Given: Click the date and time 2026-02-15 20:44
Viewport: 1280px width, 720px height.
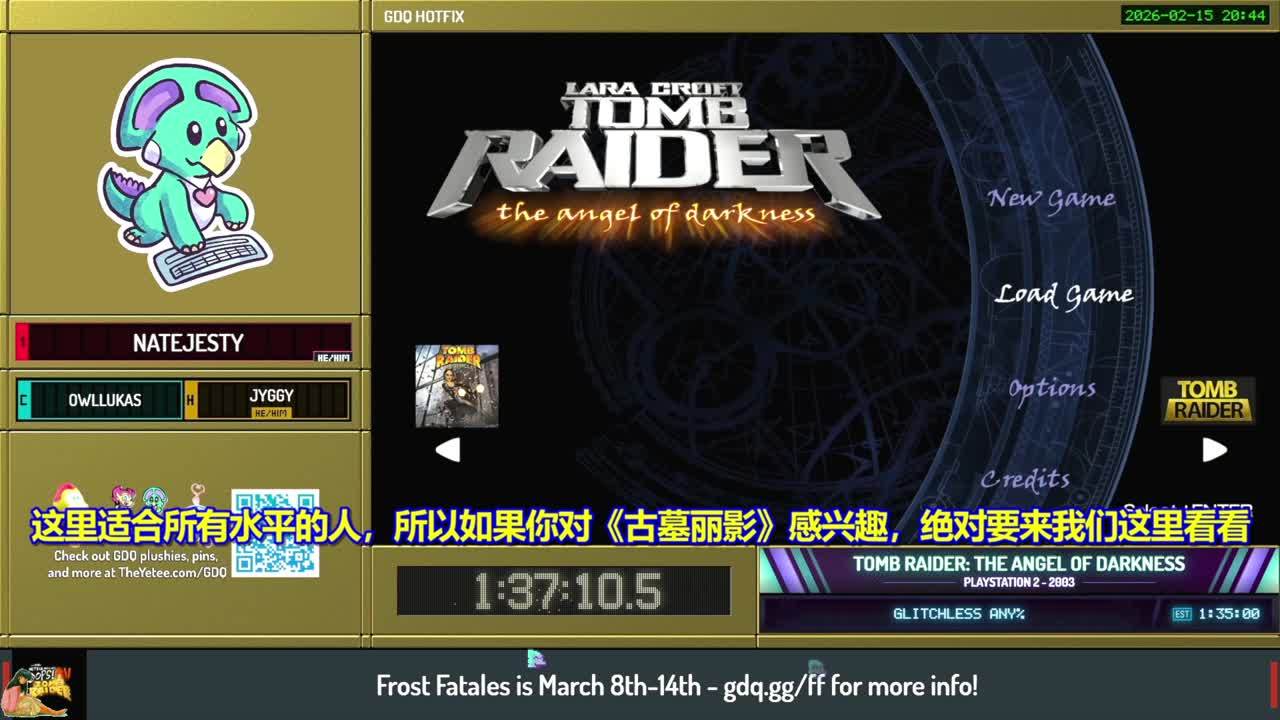Looking at the screenshot, I should pos(1195,16).
